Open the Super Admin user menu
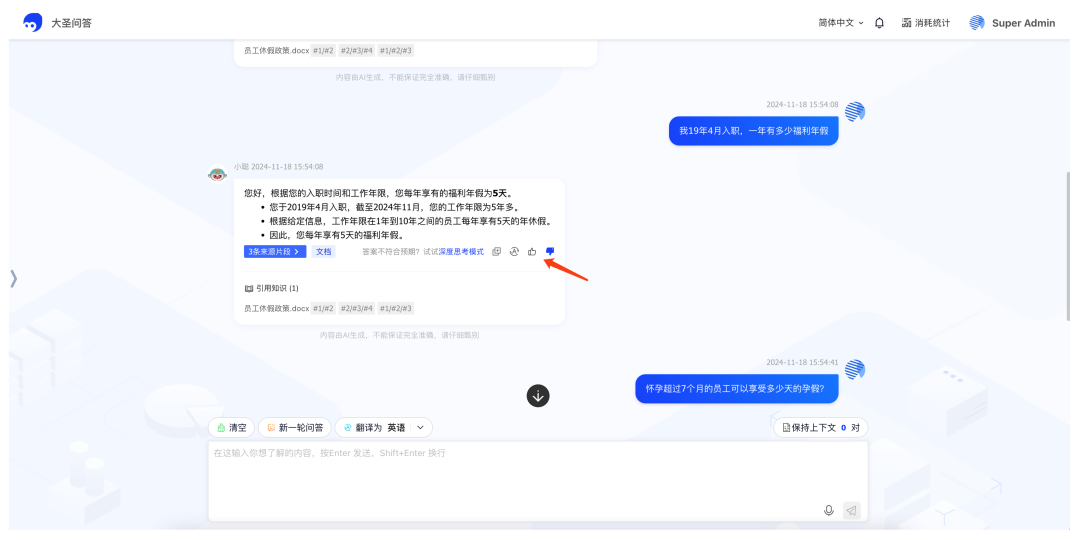The width and height of the screenshot is (1080, 540). 1012,23
